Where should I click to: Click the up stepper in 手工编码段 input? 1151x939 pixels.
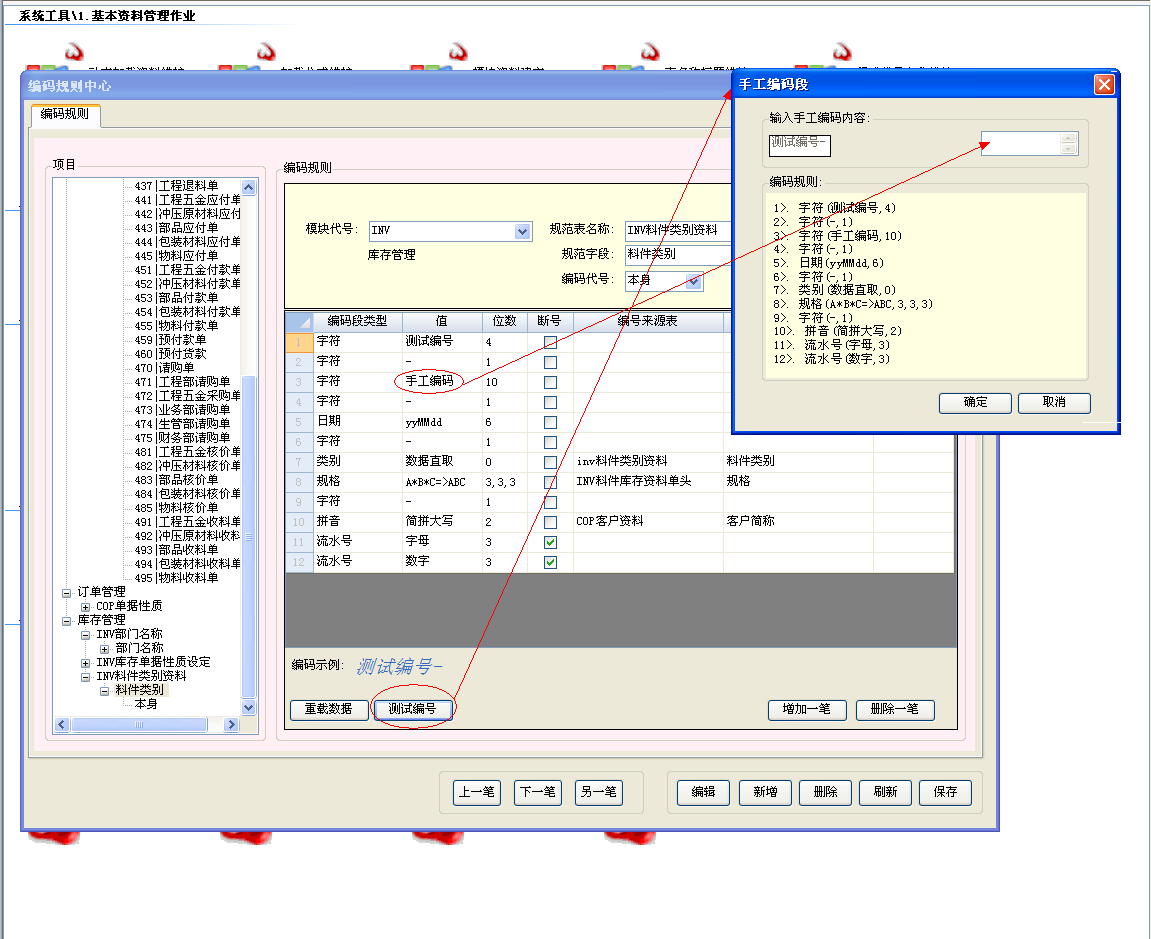coord(1068,138)
